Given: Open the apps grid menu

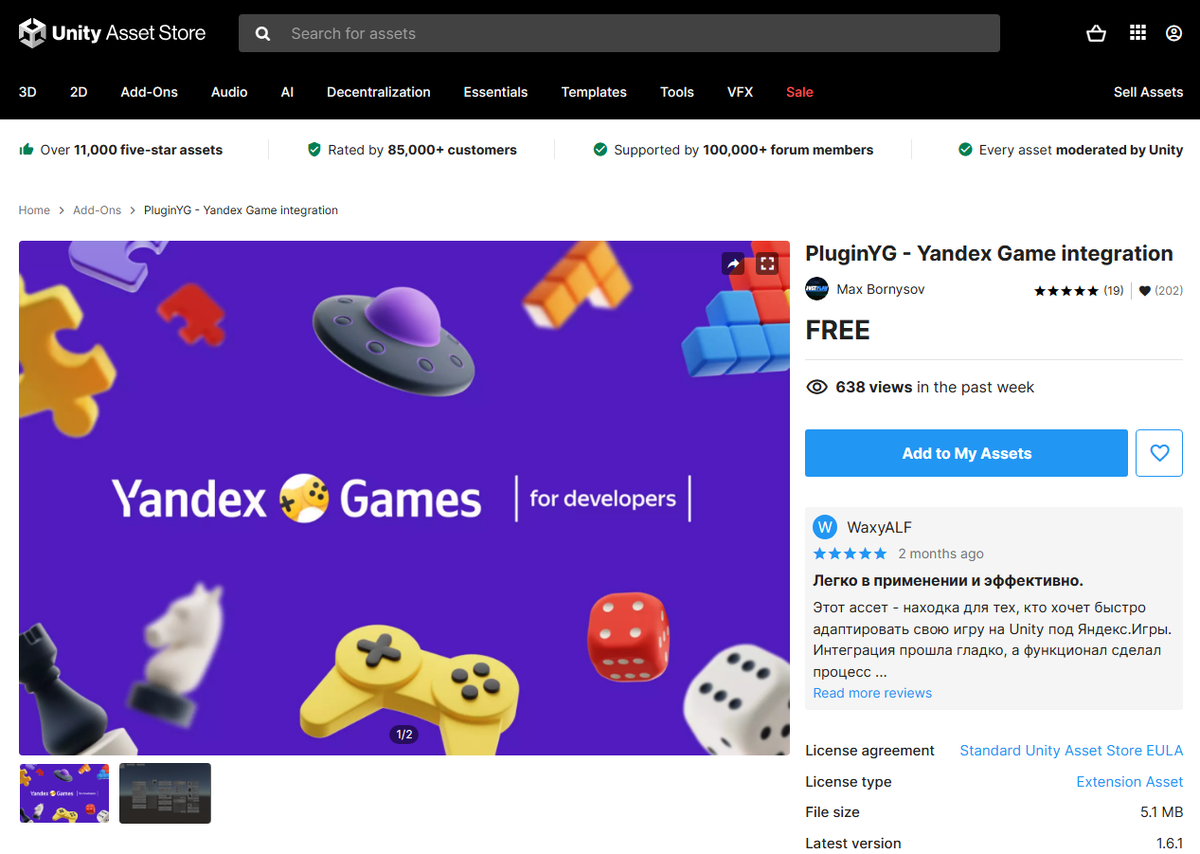Looking at the screenshot, I should pyautogui.click(x=1138, y=33).
